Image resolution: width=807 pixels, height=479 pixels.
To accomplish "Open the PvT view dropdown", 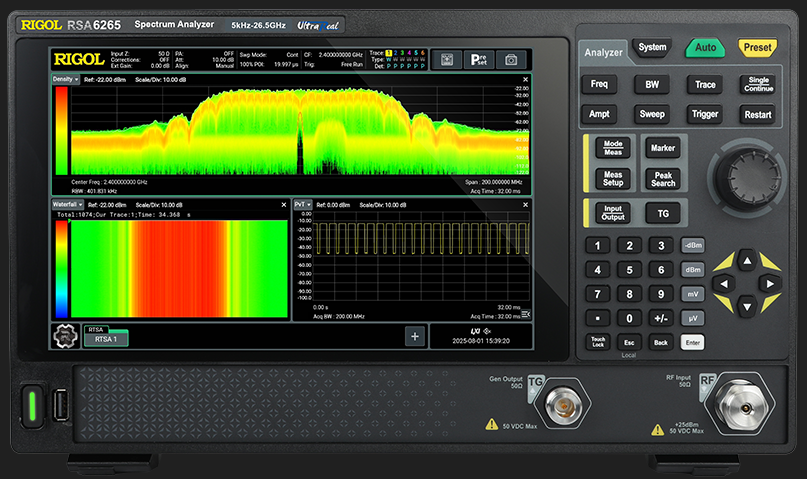I will (303, 204).
